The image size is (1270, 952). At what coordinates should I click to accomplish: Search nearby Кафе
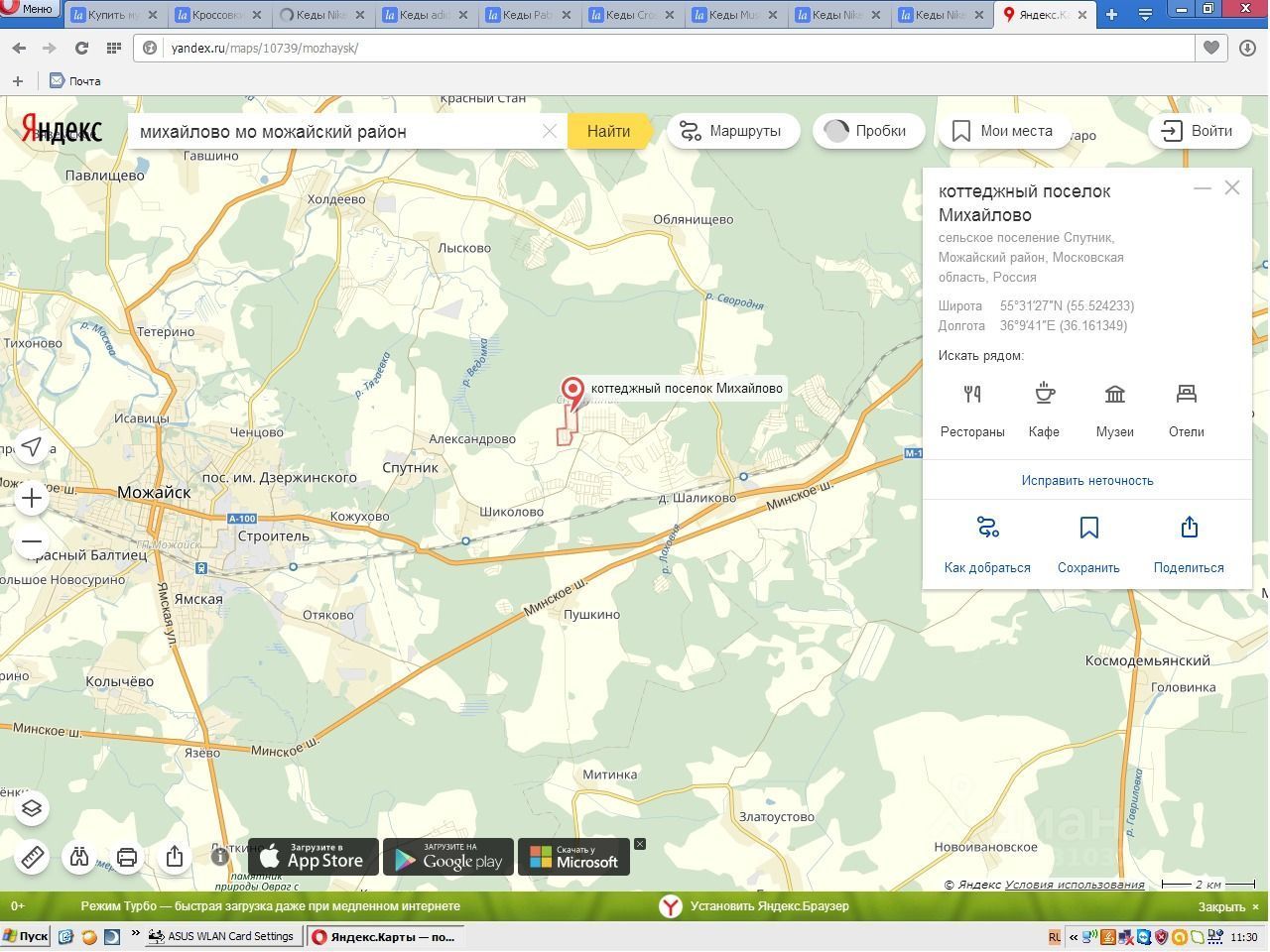[x=1044, y=411]
